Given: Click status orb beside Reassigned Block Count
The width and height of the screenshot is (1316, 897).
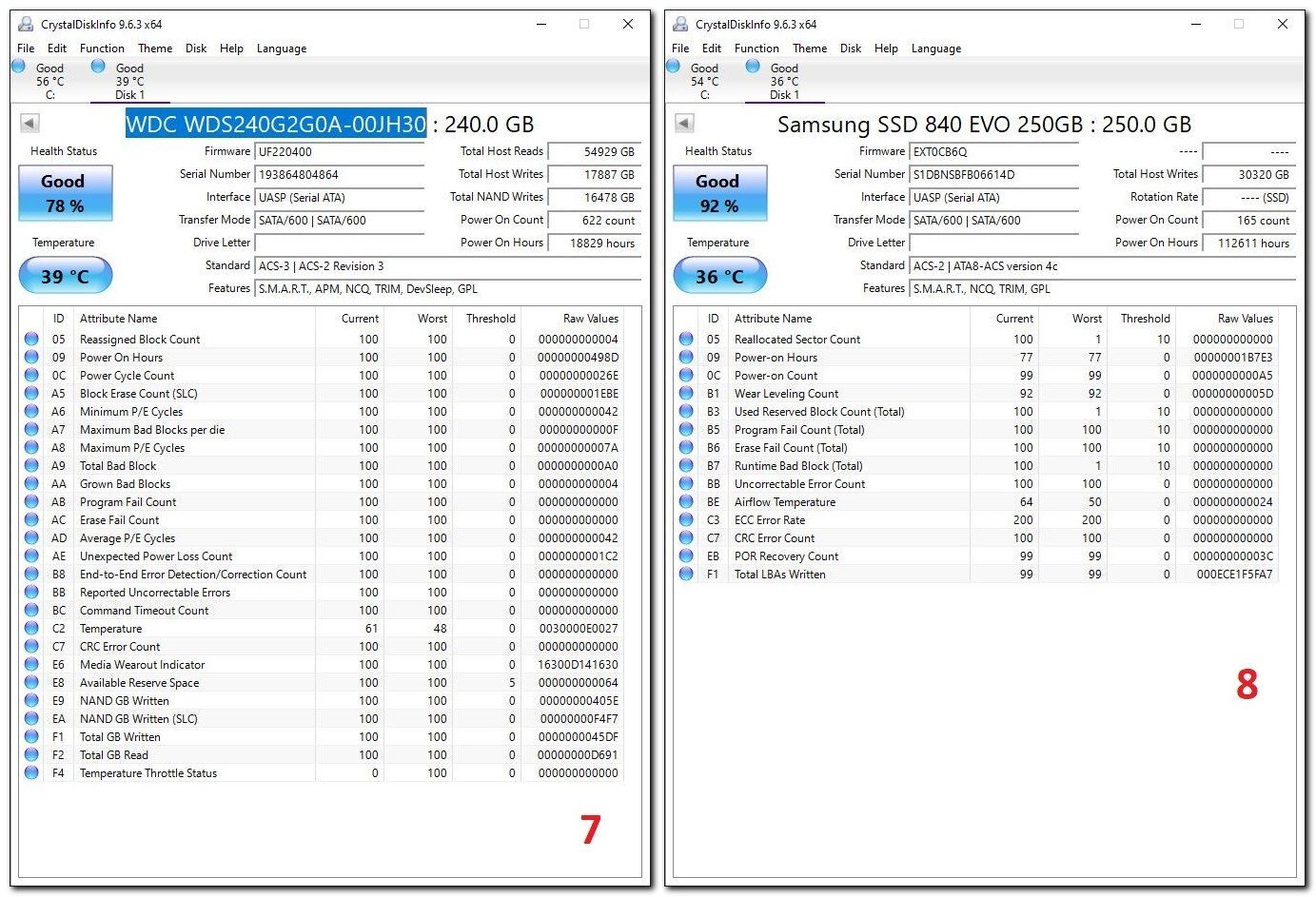Looking at the screenshot, I should 31,339.
